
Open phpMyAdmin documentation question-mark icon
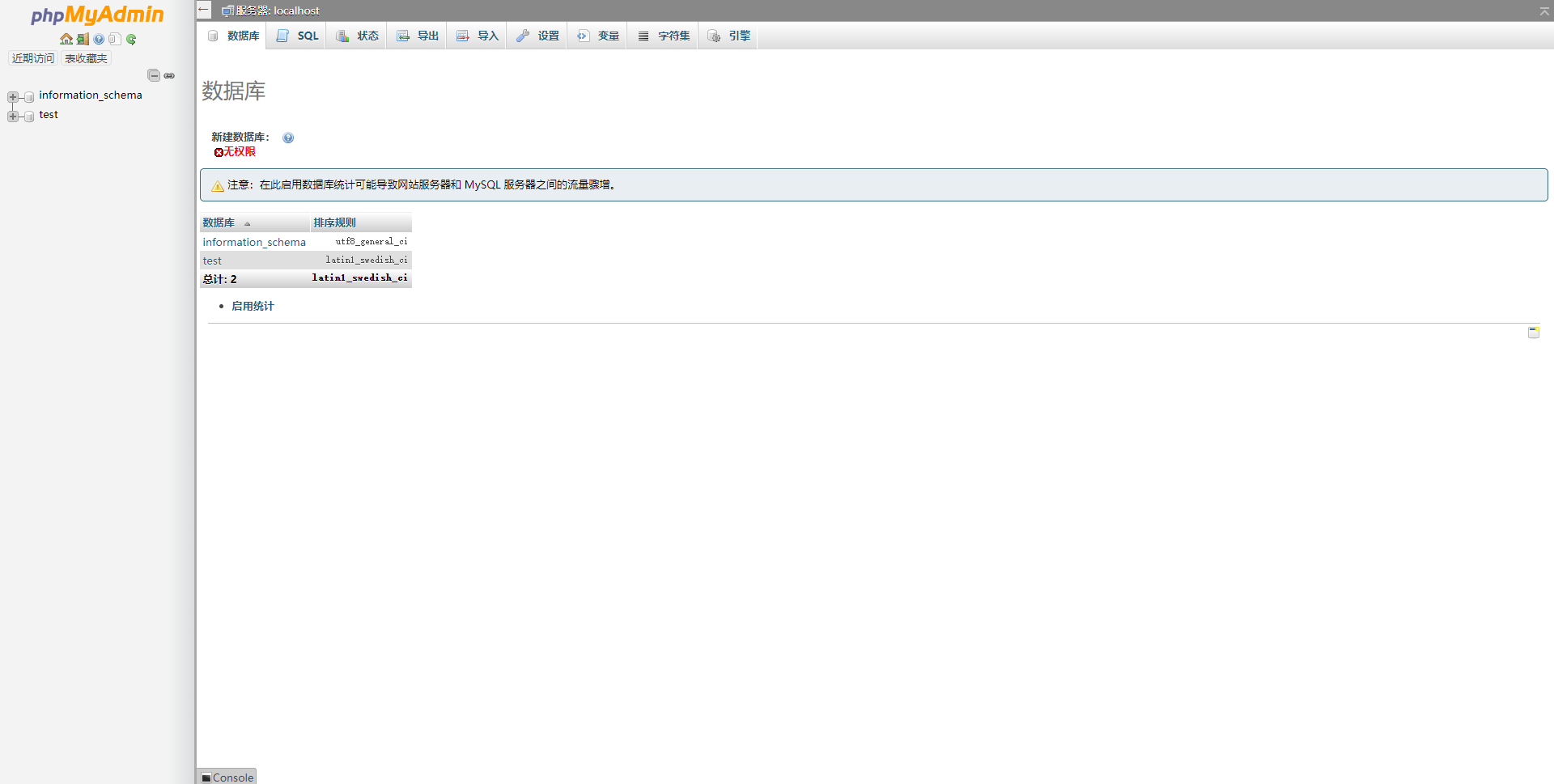tap(99, 39)
